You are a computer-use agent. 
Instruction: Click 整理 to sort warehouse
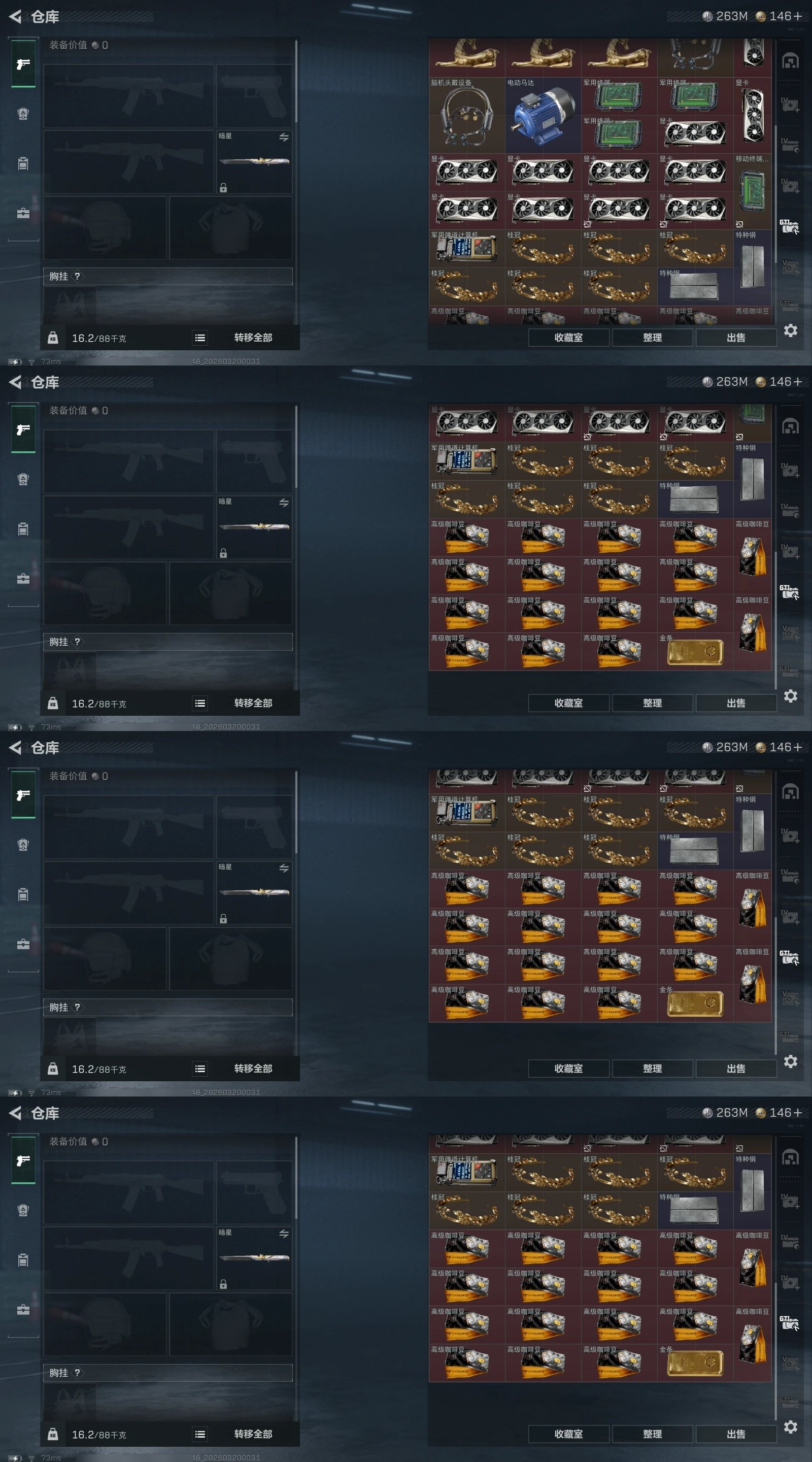[653, 338]
